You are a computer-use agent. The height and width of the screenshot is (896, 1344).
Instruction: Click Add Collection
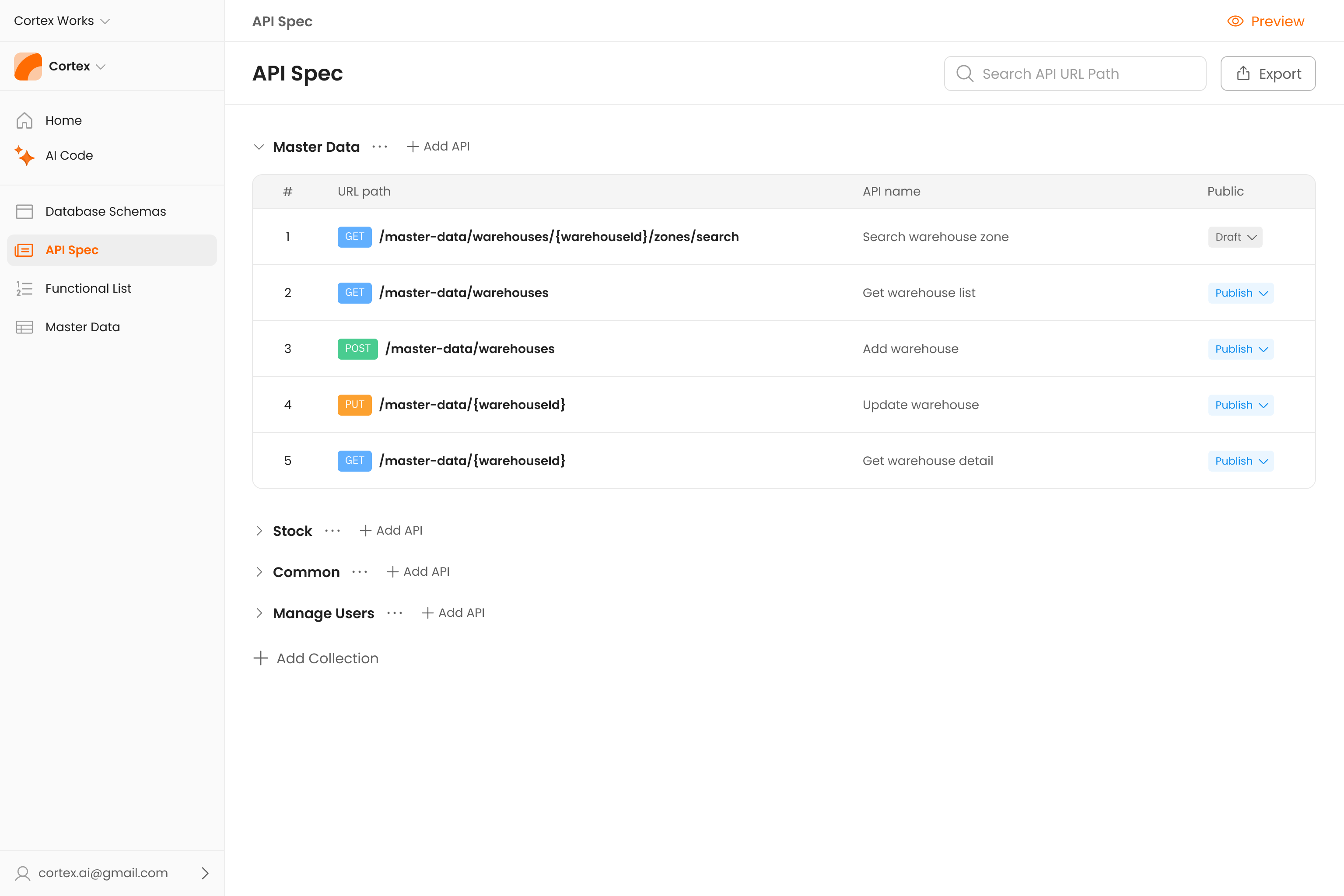pyautogui.click(x=316, y=658)
